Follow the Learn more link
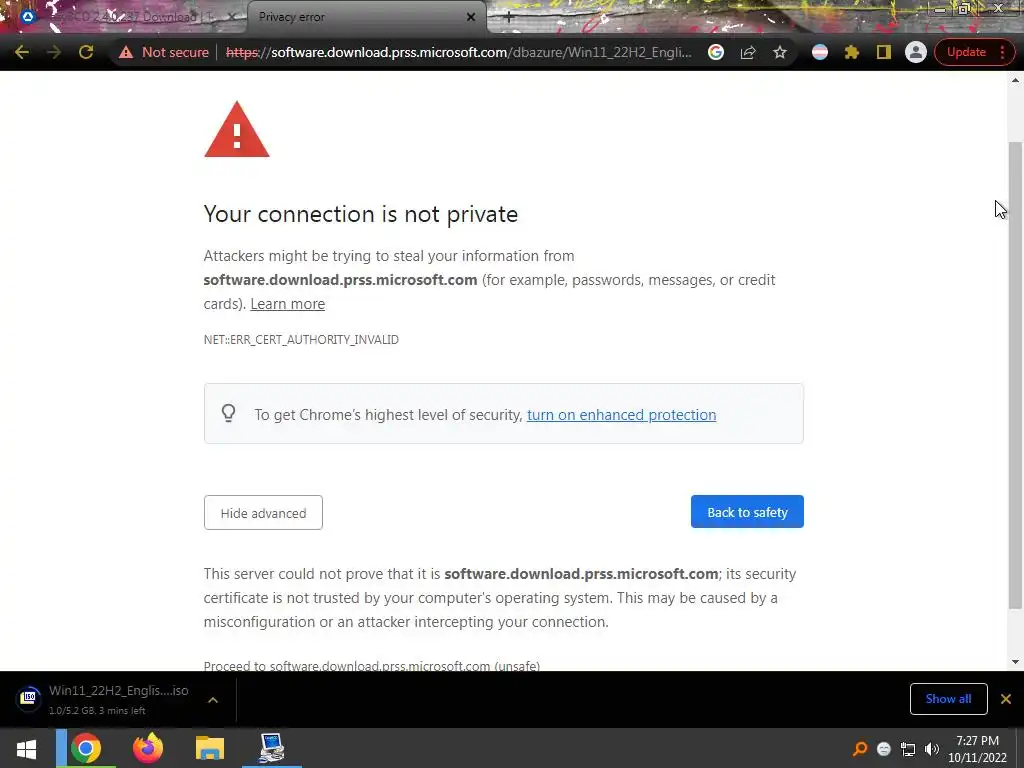The width and height of the screenshot is (1024, 768). click(287, 304)
